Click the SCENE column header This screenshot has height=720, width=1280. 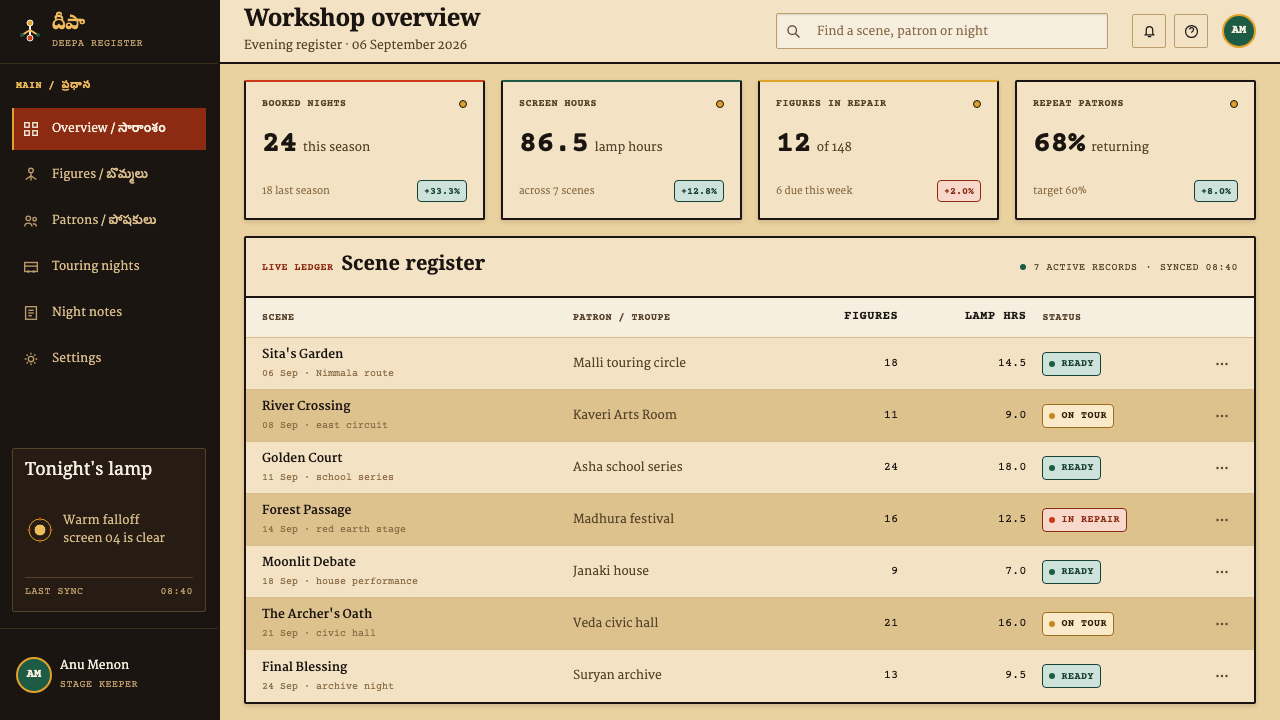(x=278, y=317)
